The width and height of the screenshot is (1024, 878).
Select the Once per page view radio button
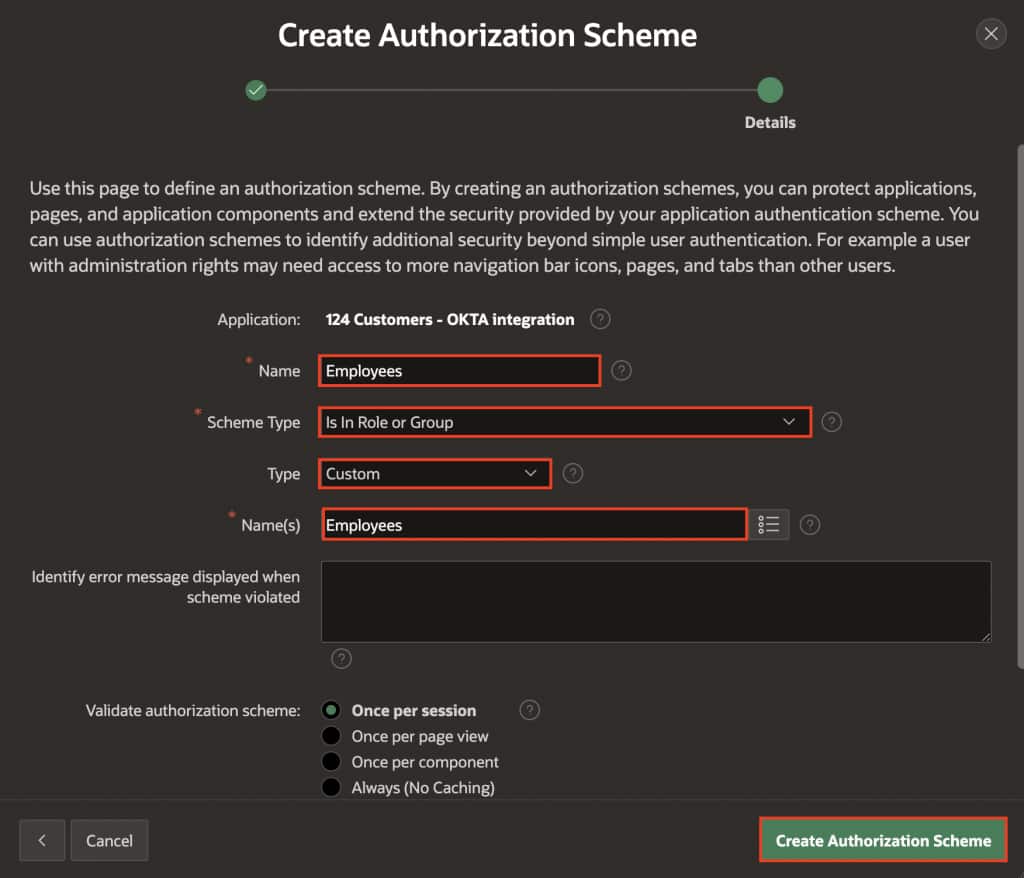[331, 736]
